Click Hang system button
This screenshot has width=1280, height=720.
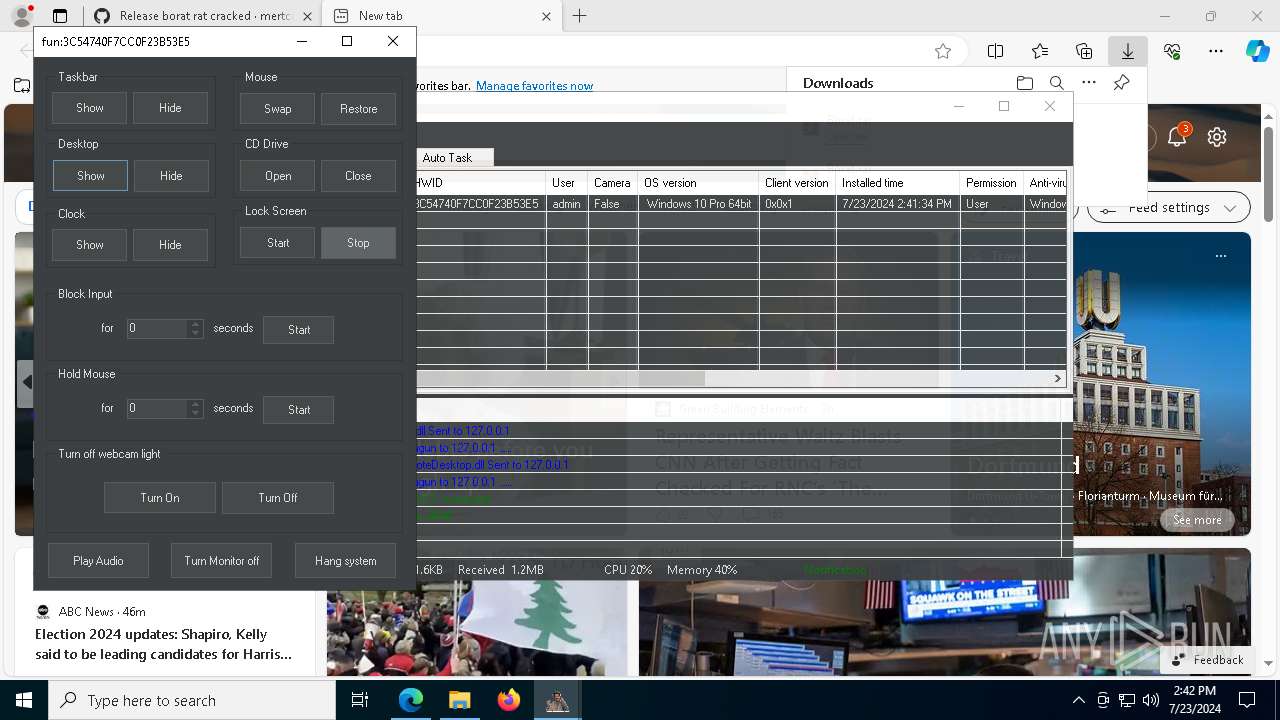345,561
